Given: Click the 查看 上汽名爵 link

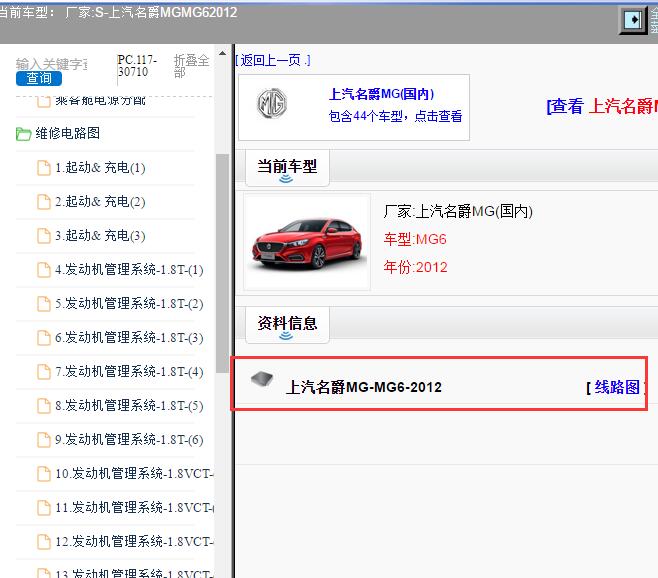Looking at the screenshot, I should coord(602,106).
